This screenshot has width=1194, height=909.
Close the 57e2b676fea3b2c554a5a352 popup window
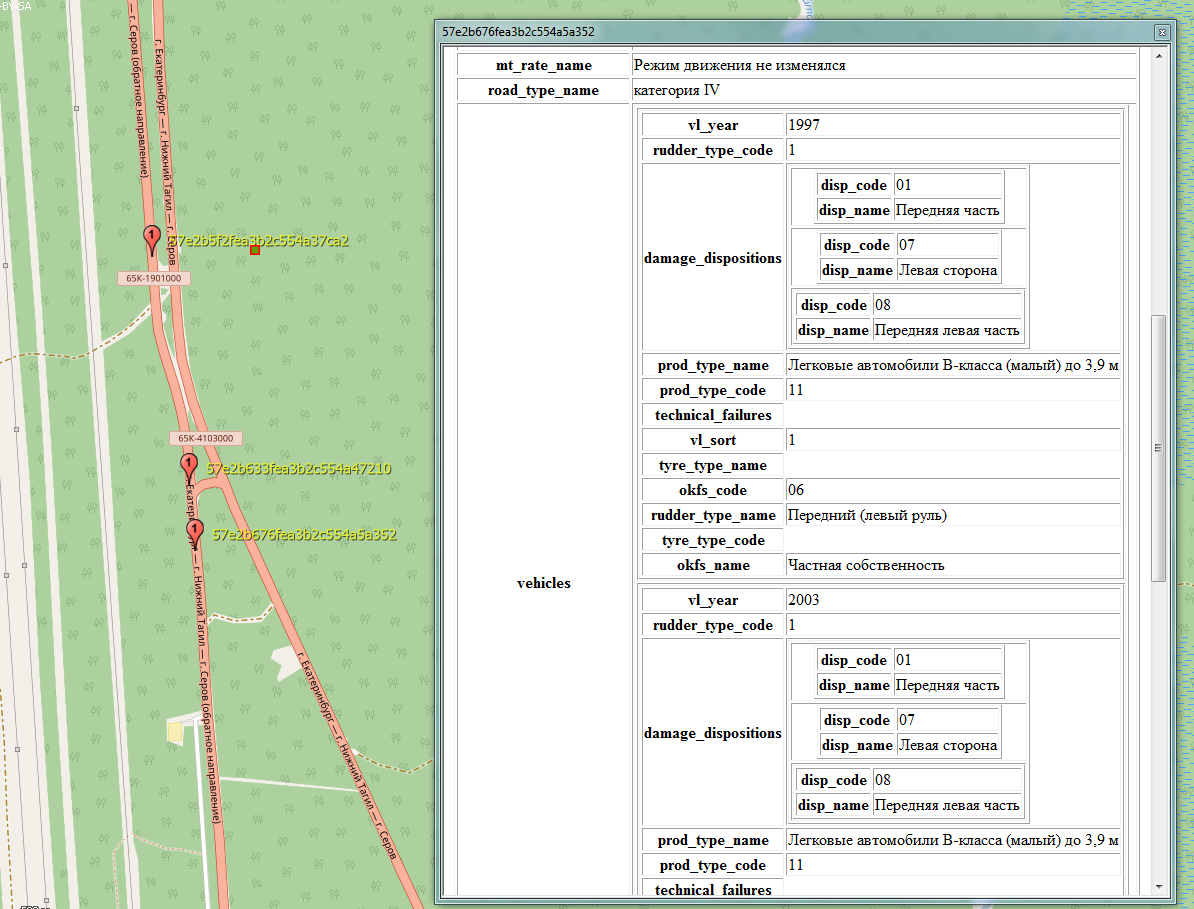pos(1161,32)
